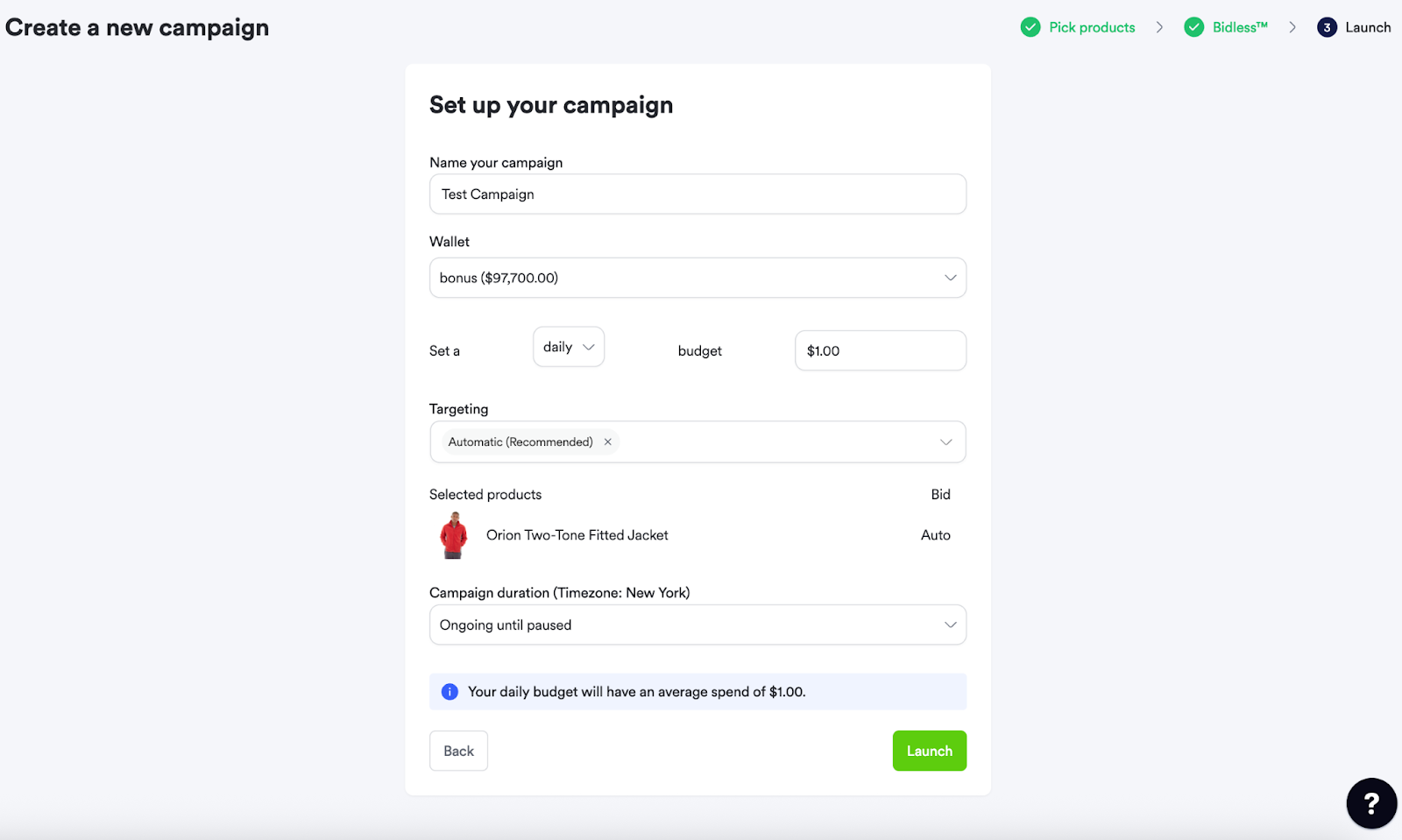Focus the campaign name input field
Image resolution: width=1402 pixels, height=840 pixels.
[x=697, y=194]
